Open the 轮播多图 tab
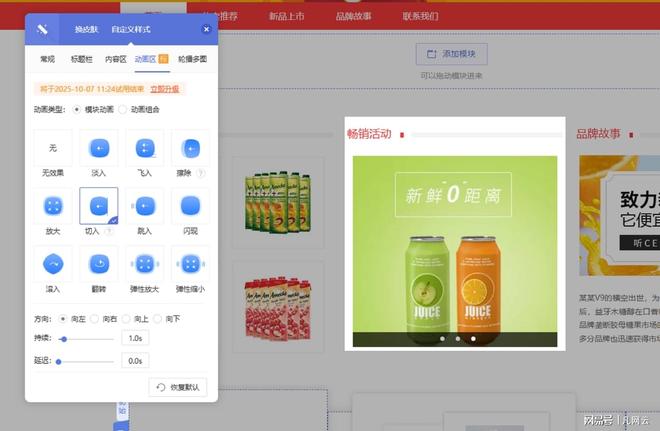 [x=192, y=60]
